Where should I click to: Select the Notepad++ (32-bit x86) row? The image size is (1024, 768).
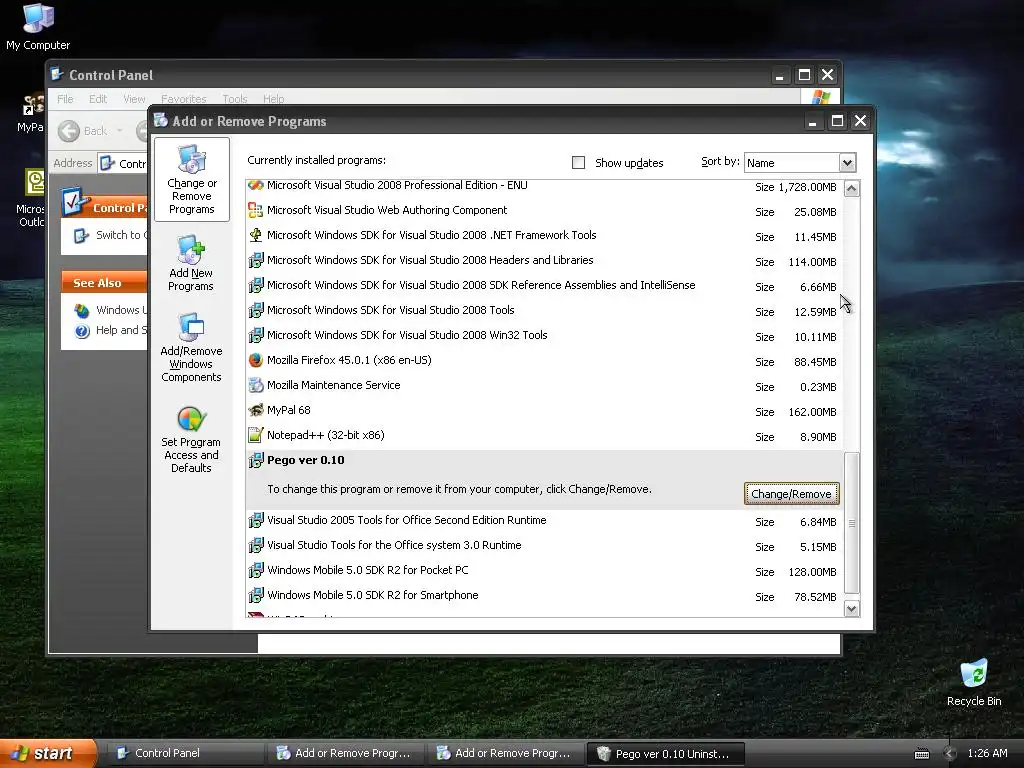click(x=545, y=435)
